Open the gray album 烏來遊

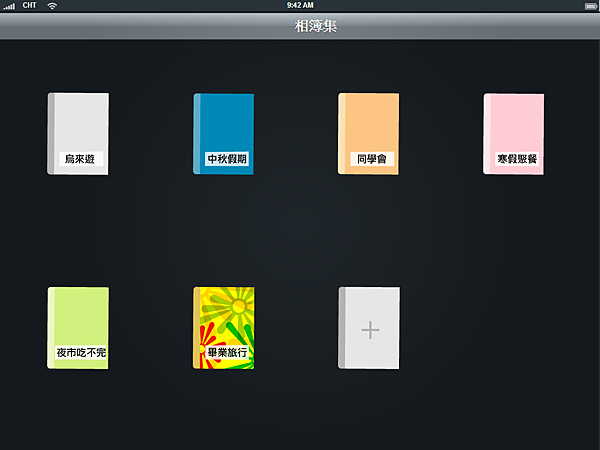[x=78, y=134]
